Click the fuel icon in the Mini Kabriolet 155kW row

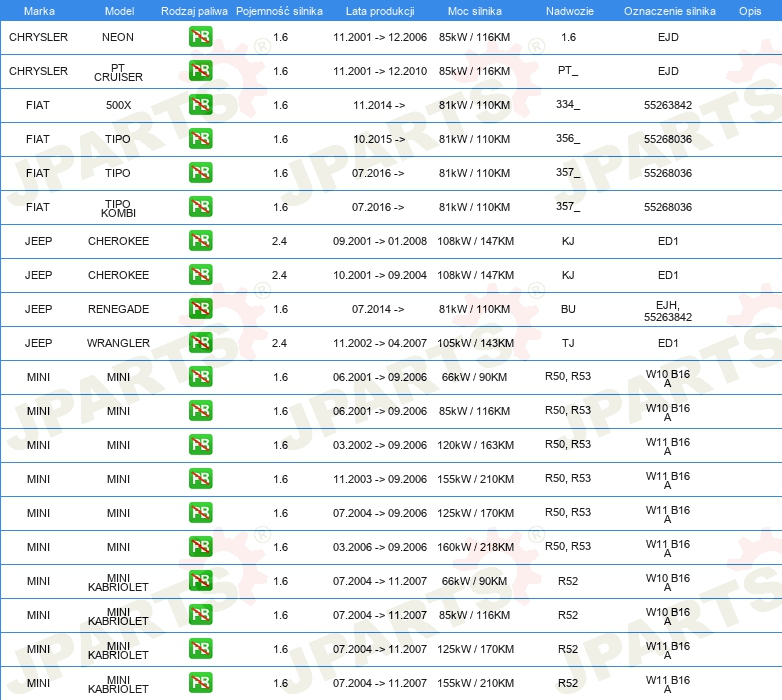coord(200,683)
